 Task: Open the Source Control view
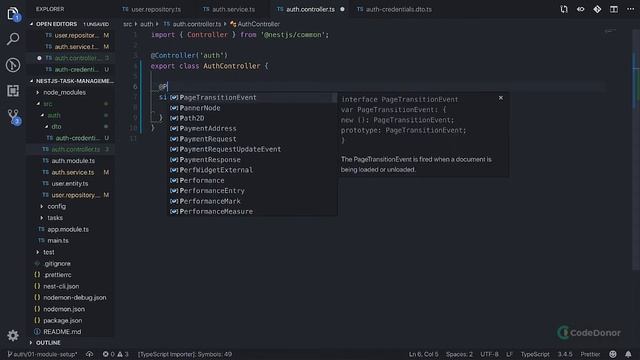coord(13,116)
